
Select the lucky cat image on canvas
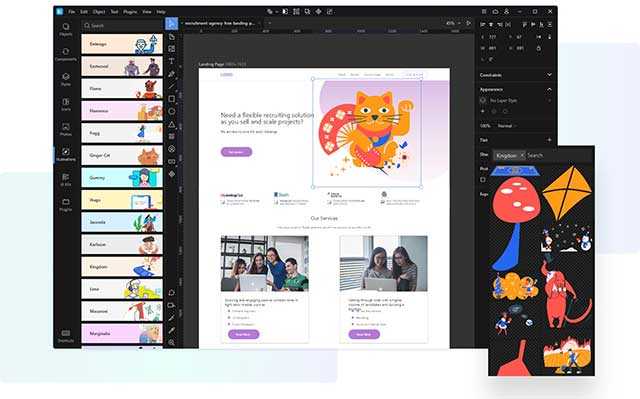[x=367, y=133]
